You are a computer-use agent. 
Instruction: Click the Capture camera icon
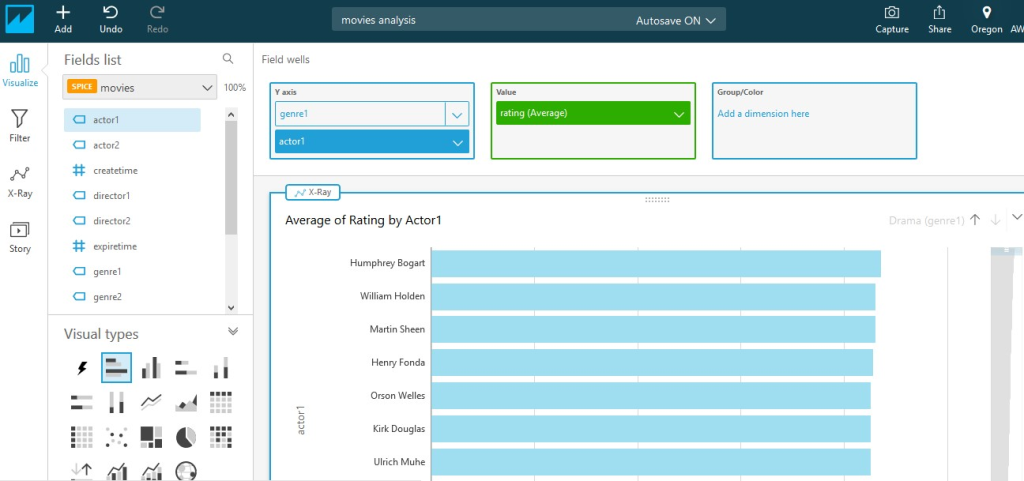[891, 12]
